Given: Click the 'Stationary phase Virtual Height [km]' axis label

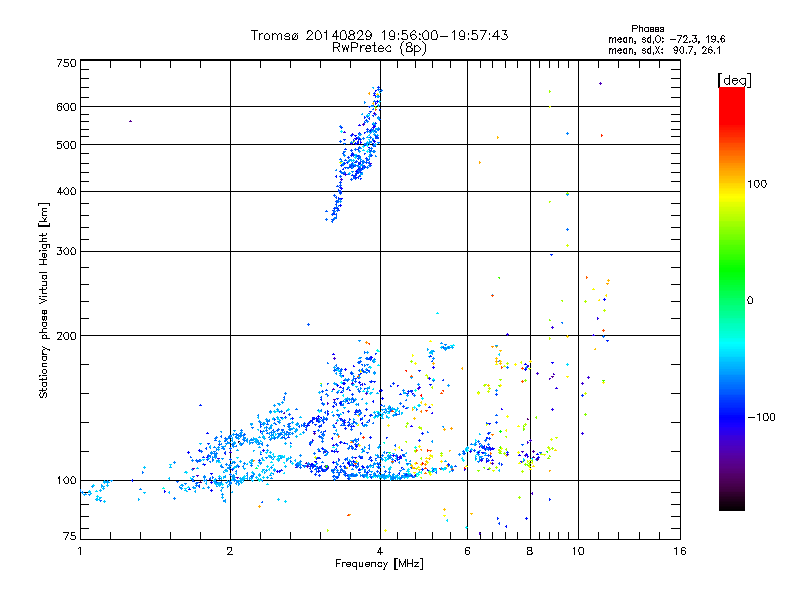Looking at the screenshot, I should [43, 300].
